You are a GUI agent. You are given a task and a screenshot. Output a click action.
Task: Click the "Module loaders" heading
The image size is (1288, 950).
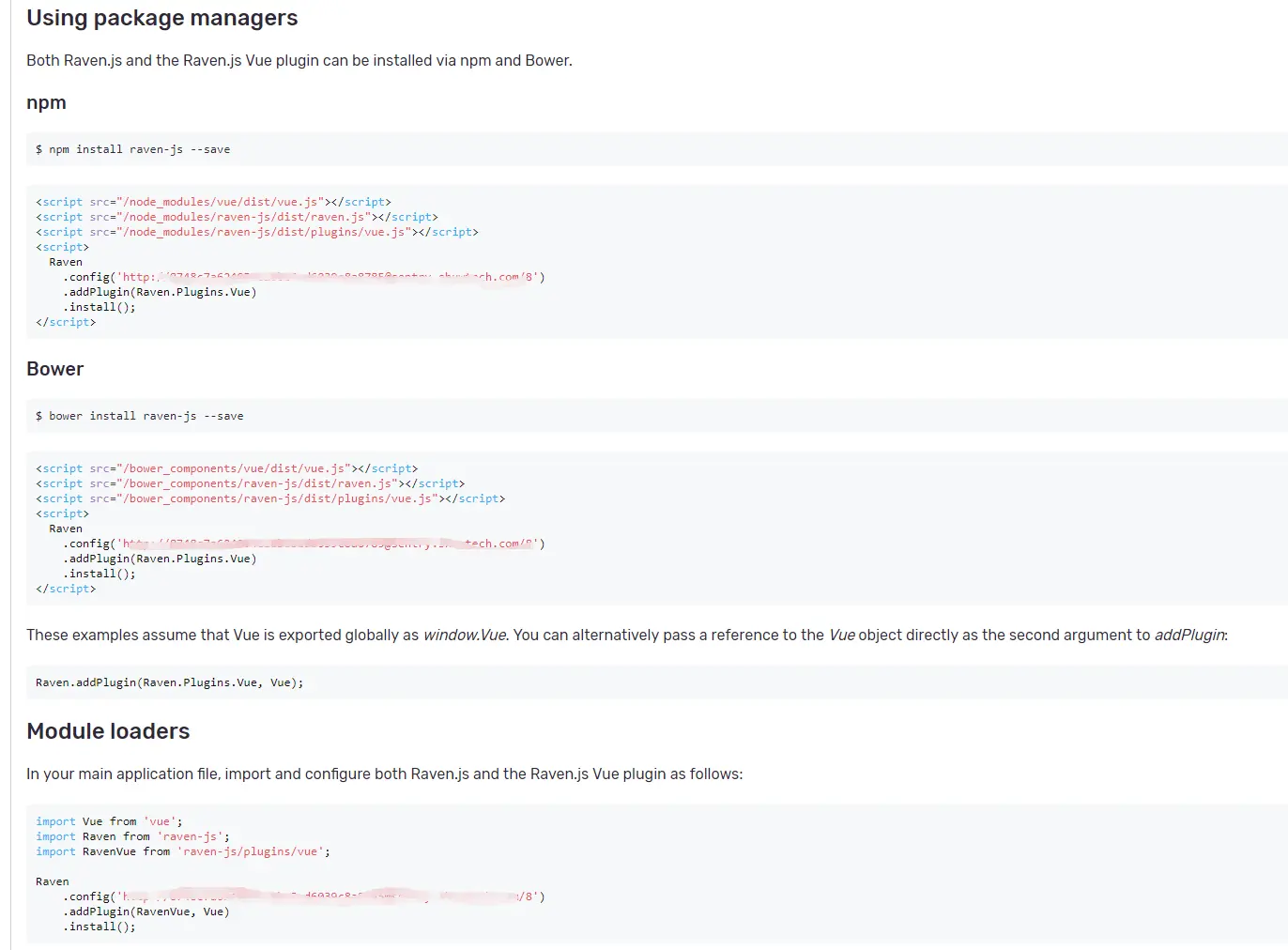(108, 732)
